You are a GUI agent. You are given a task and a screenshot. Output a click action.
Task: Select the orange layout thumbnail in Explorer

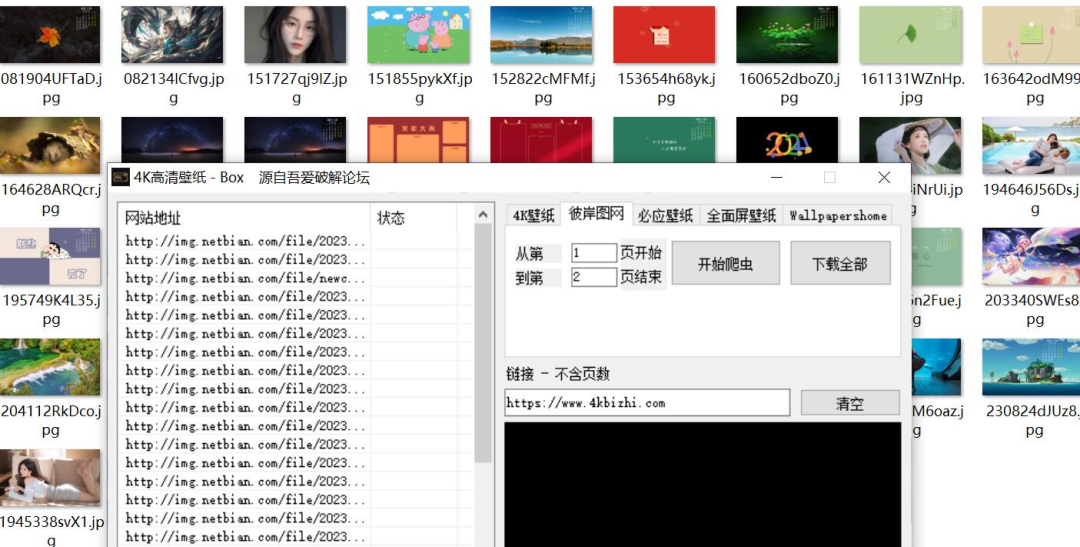(x=419, y=141)
